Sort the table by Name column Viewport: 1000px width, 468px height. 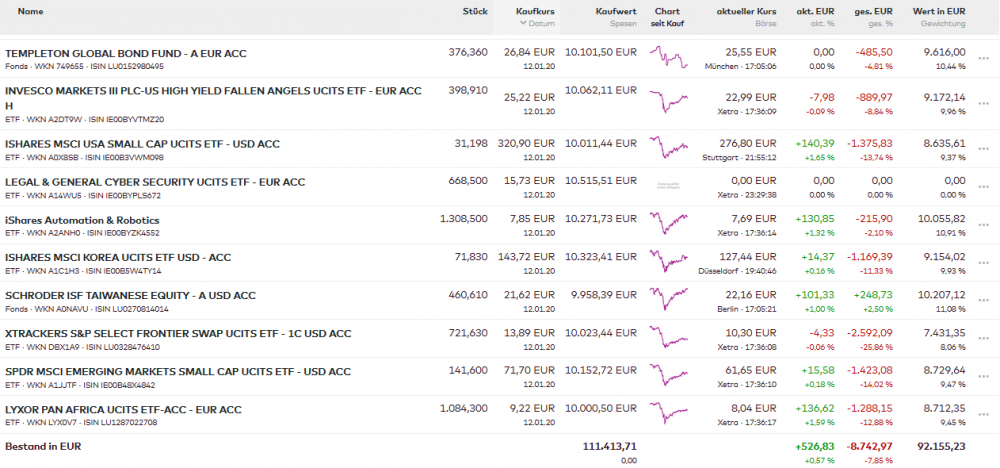30,11
